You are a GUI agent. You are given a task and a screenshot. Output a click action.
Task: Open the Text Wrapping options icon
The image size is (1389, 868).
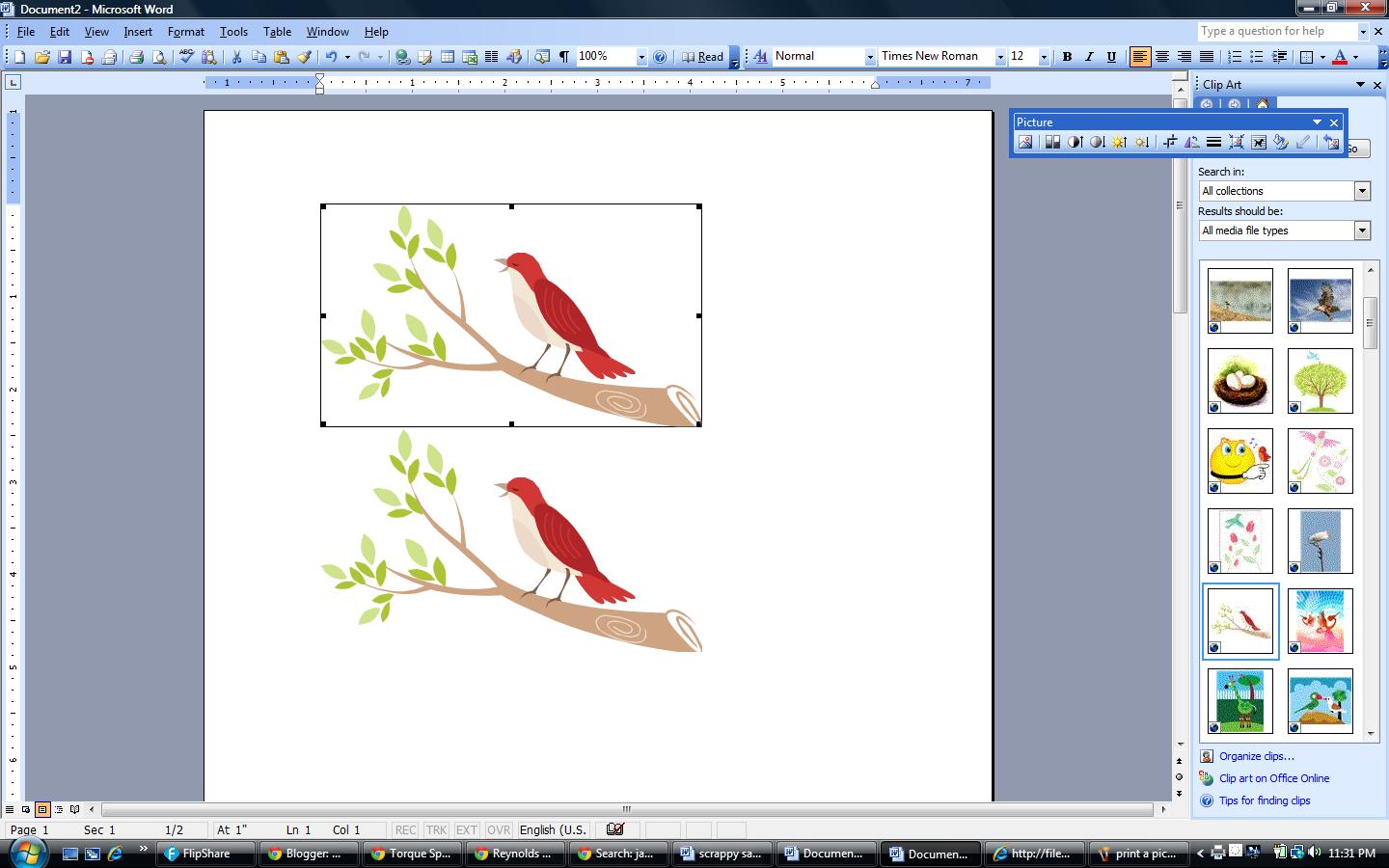pos(1258,142)
